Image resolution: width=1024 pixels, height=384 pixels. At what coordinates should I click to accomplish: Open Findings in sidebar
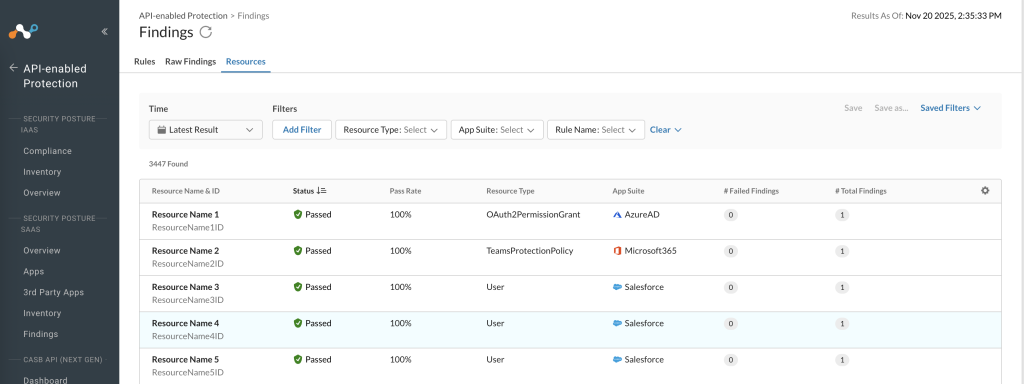coord(40,334)
